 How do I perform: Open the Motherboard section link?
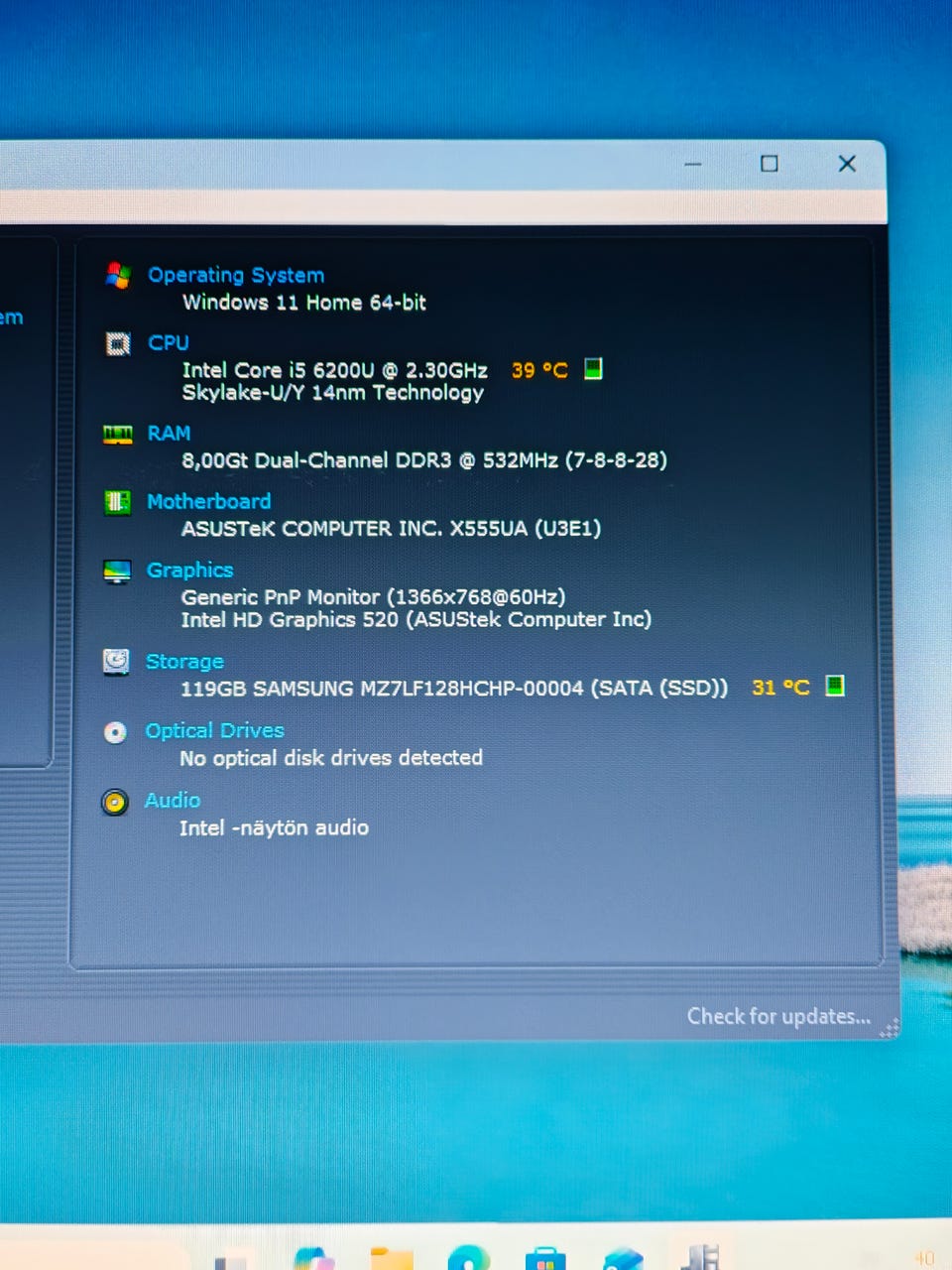tap(208, 501)
